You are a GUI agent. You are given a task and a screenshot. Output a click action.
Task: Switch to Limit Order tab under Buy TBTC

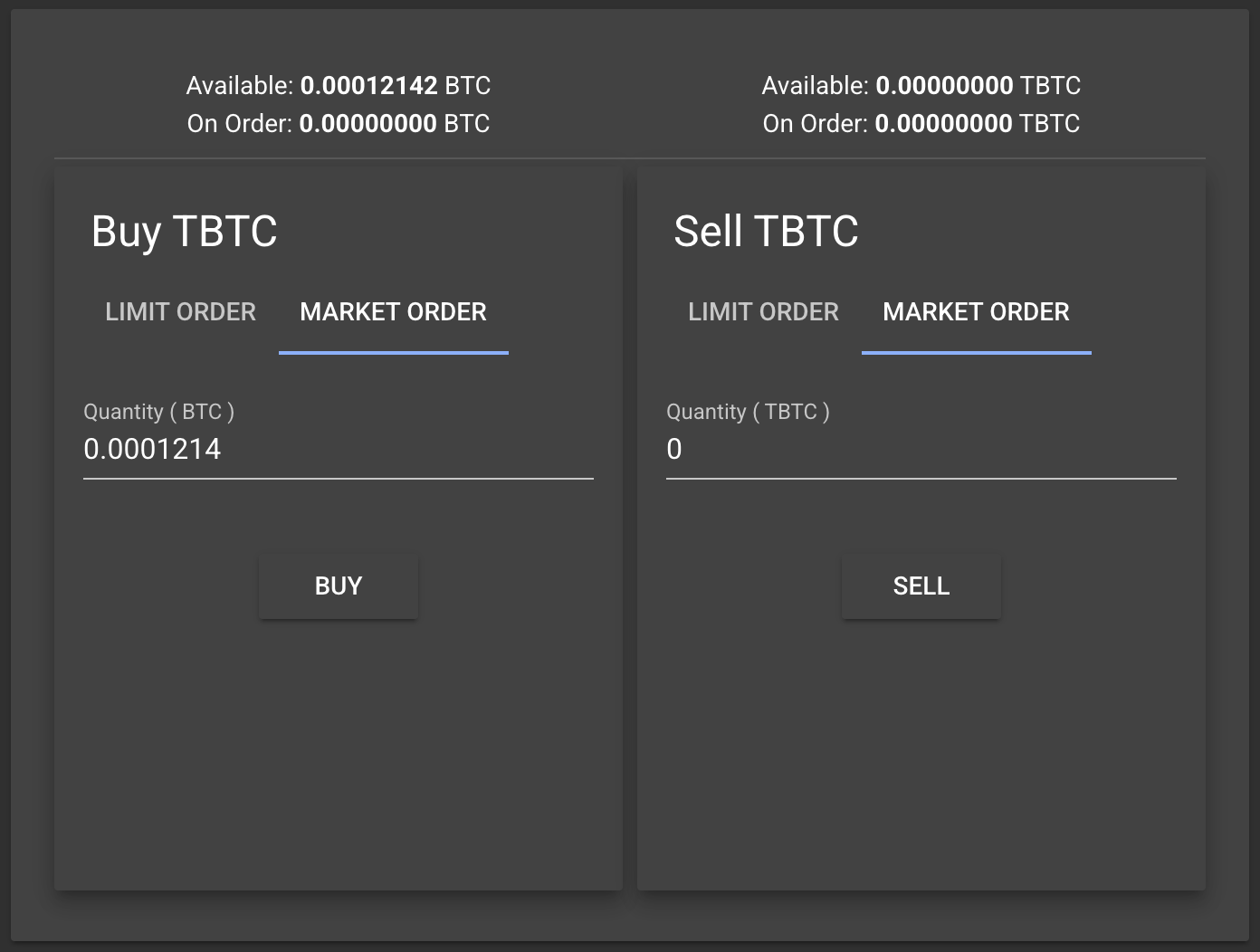coord(180,312)
